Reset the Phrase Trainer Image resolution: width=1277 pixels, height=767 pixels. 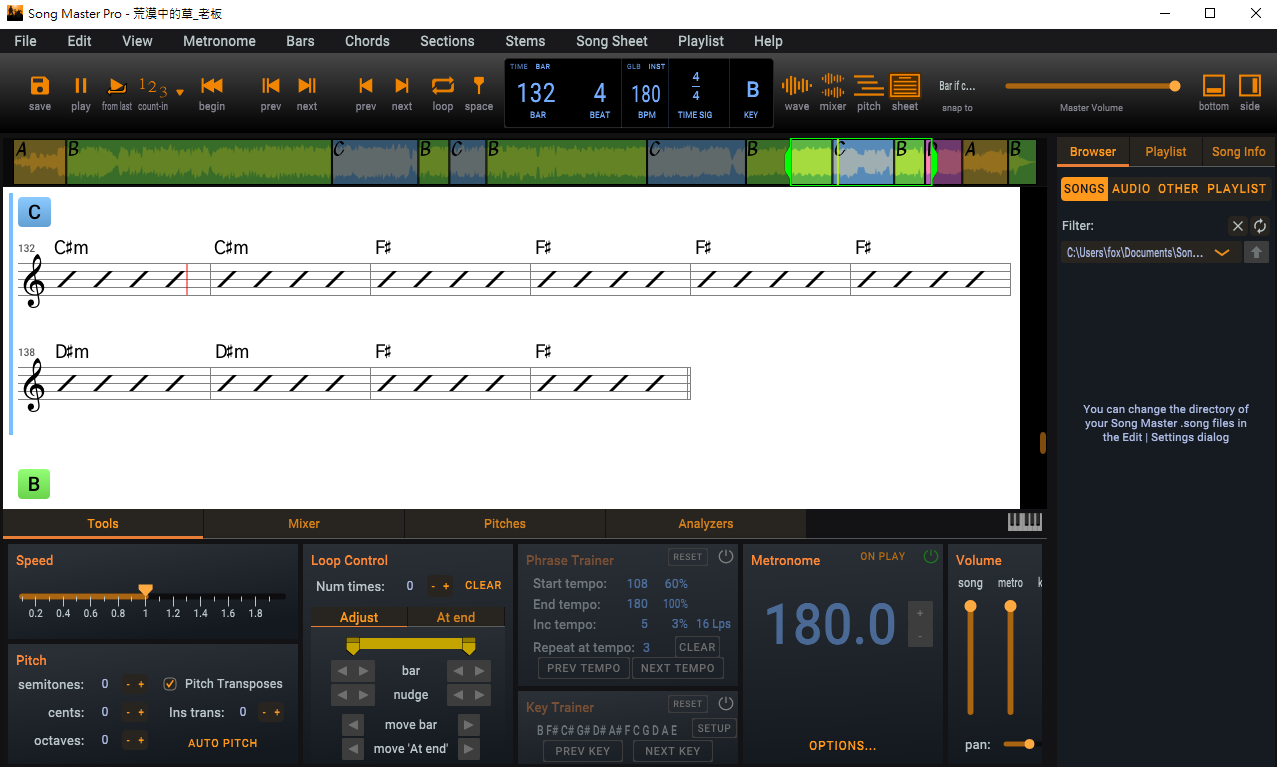pyautogui.click(x=687, y=557)
